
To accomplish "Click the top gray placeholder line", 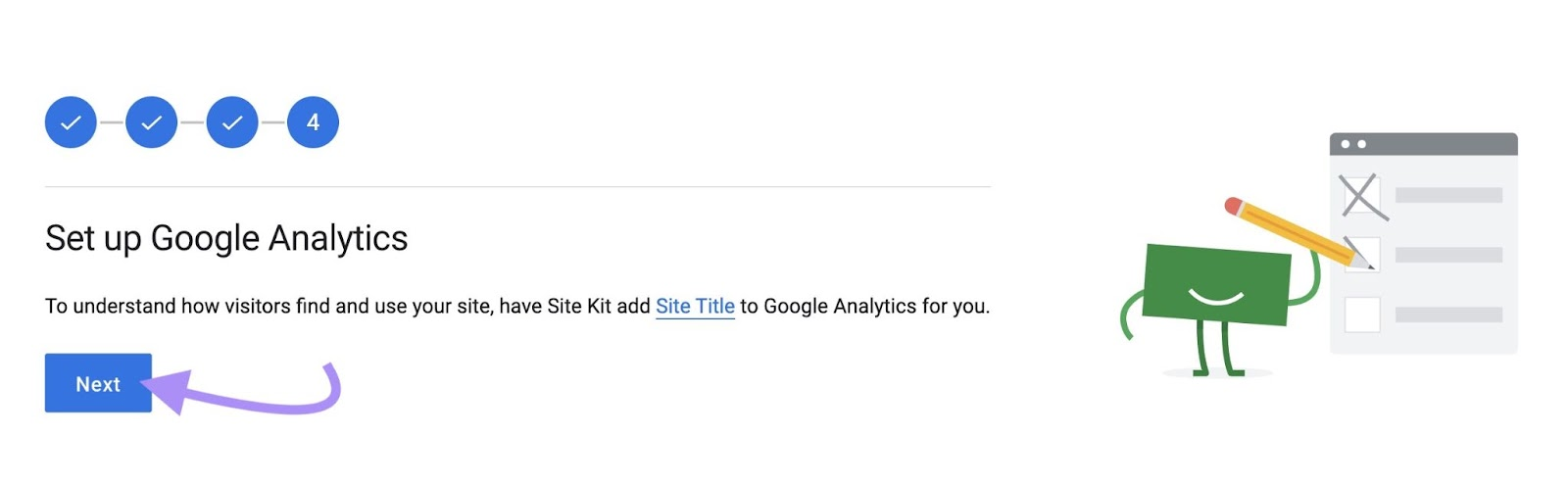I will (1448, 195).
